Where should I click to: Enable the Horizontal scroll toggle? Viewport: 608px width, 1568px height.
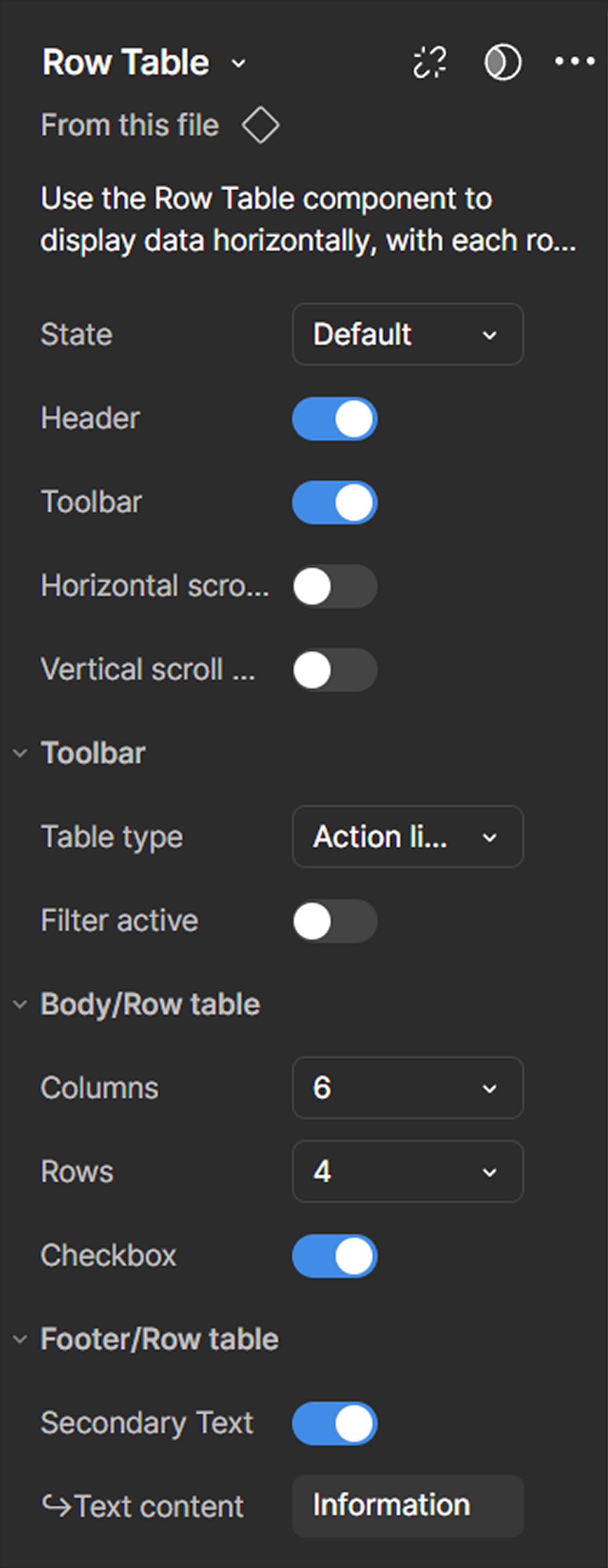point(335,586)
